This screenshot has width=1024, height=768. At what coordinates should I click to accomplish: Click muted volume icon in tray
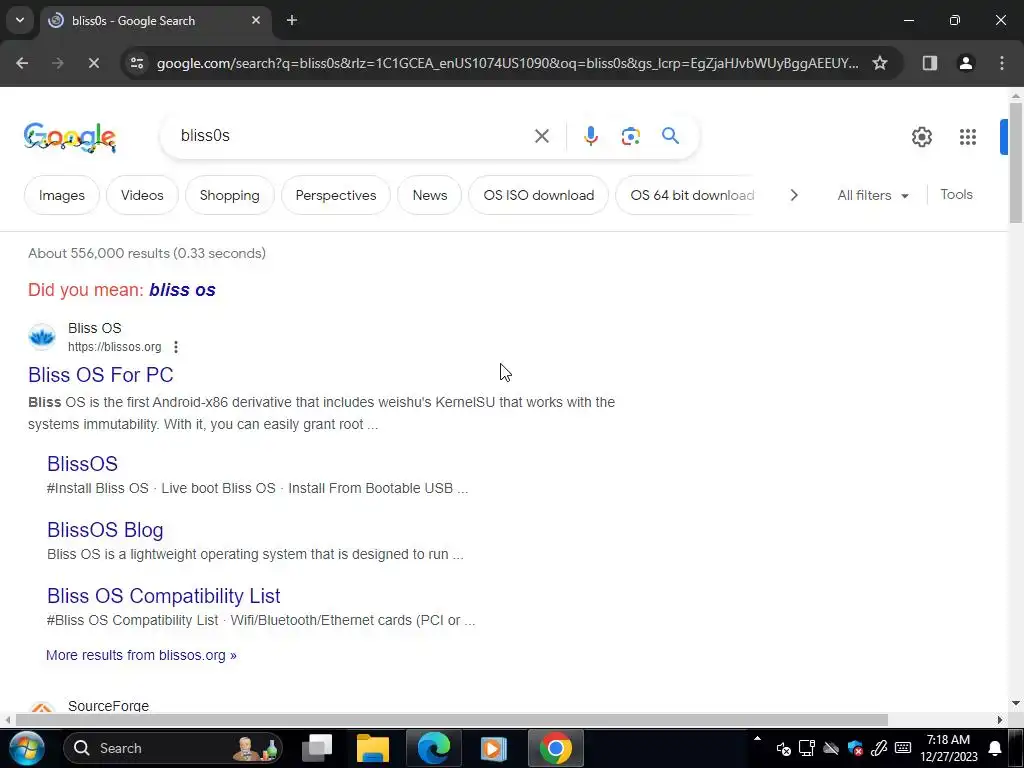pos(784,748)
